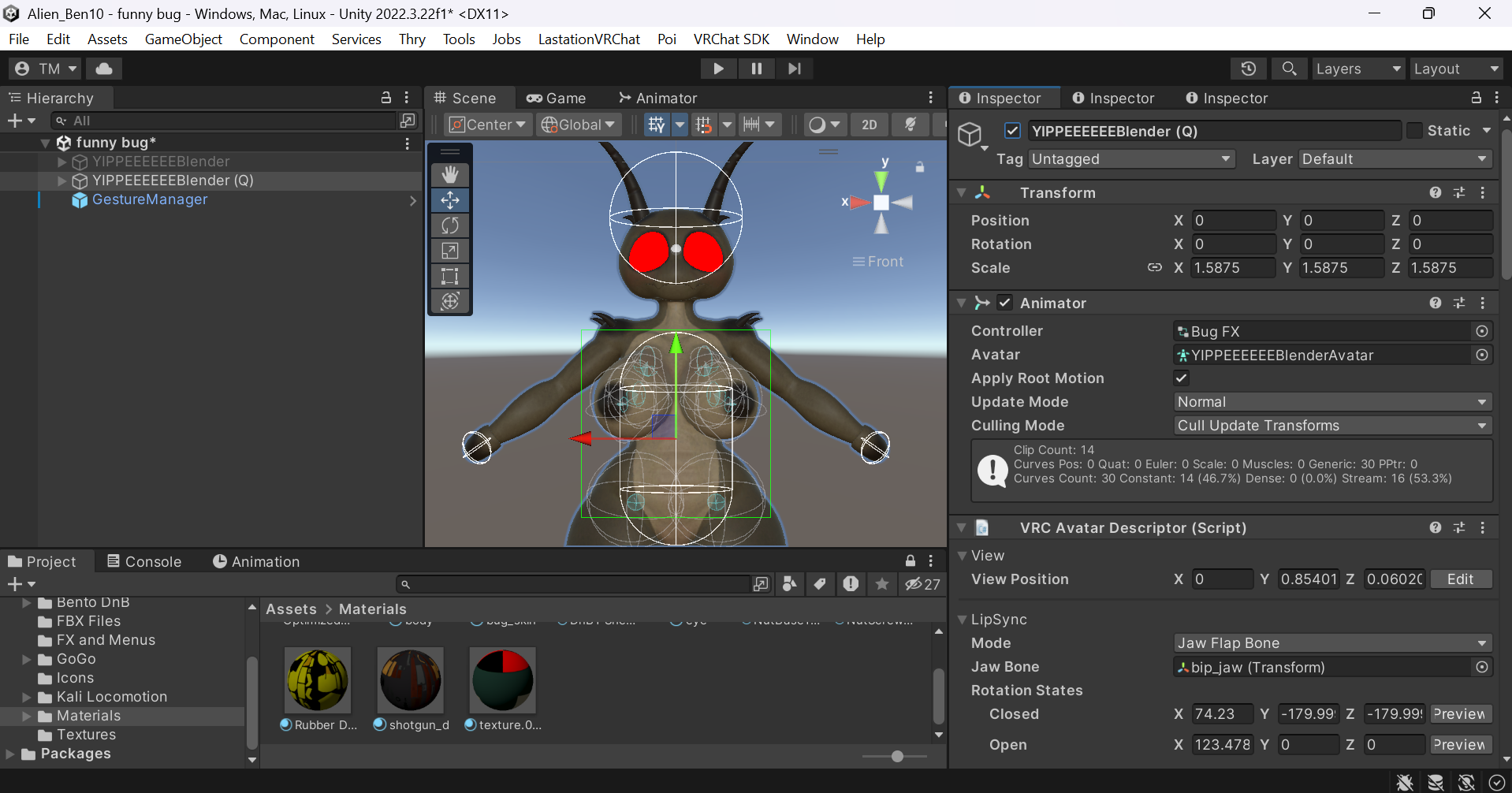
Task: Open the Update Mode dropdown
Action: click(x=1332, y=402)
